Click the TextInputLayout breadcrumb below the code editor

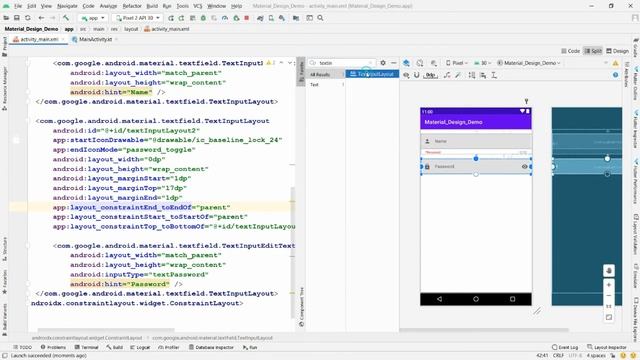(x=212, y=338)
